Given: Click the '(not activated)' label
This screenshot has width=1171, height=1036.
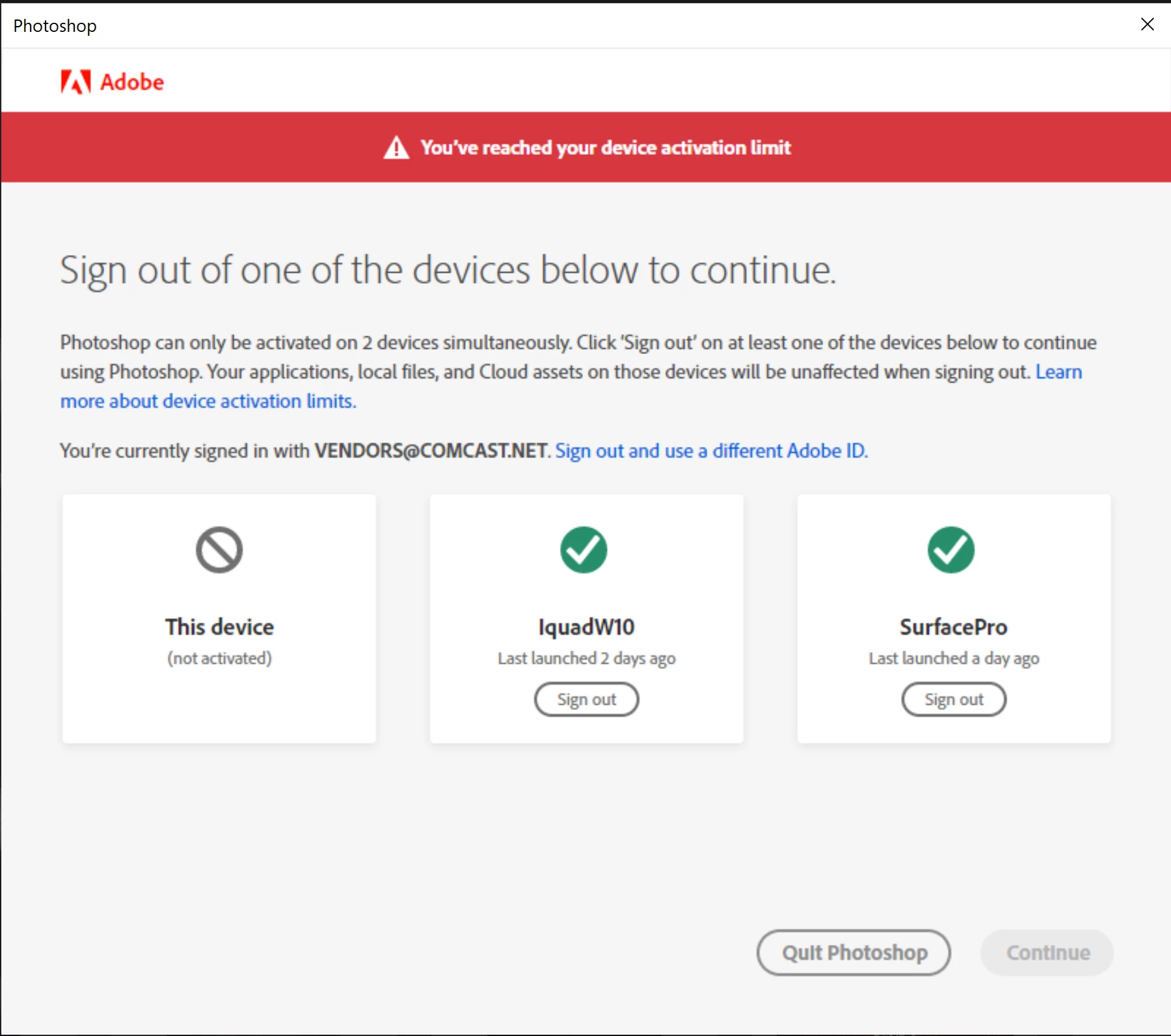Looking at the screenshot, I should [x=219, y=658].
